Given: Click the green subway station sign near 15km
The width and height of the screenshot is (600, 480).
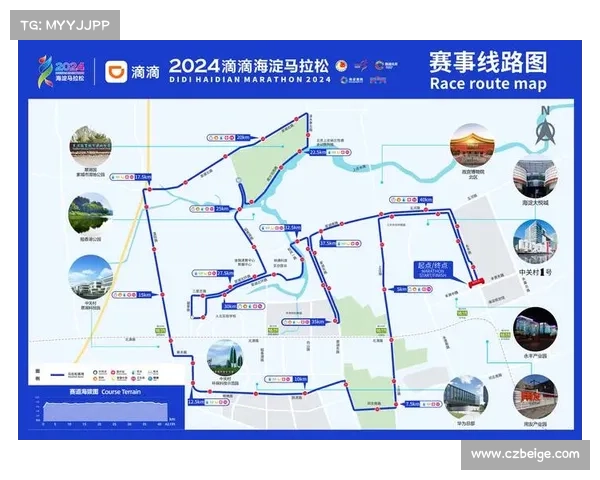Looking at the screenshot, I should [161, 330].
